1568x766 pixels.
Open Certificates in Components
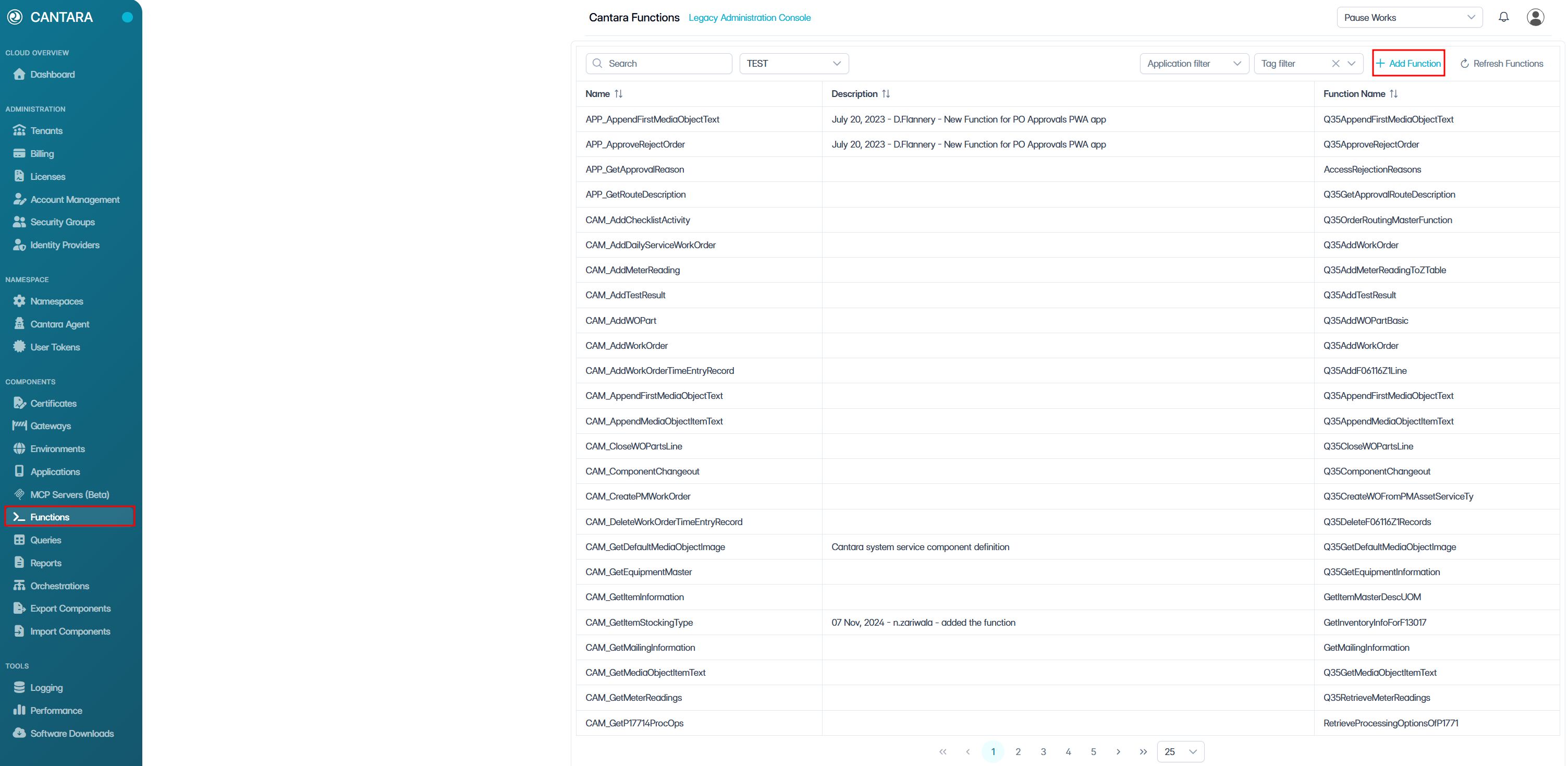[x=53, y=403]
